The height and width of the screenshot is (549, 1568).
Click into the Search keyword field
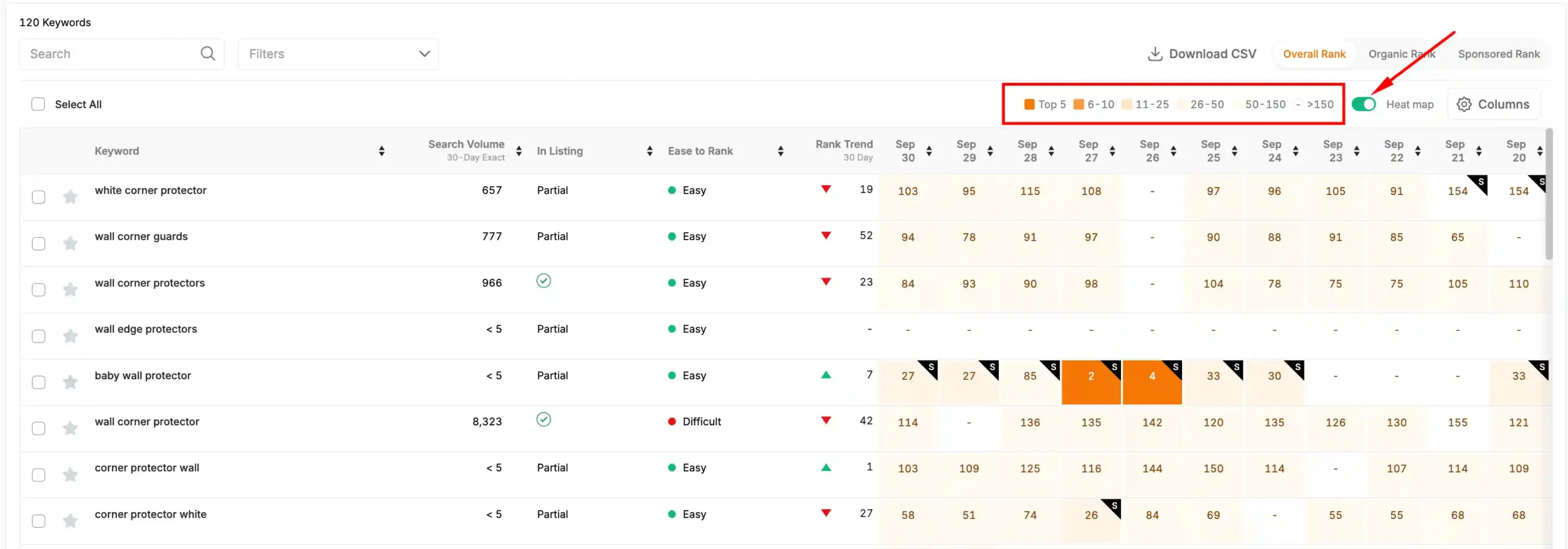(113, 54)
